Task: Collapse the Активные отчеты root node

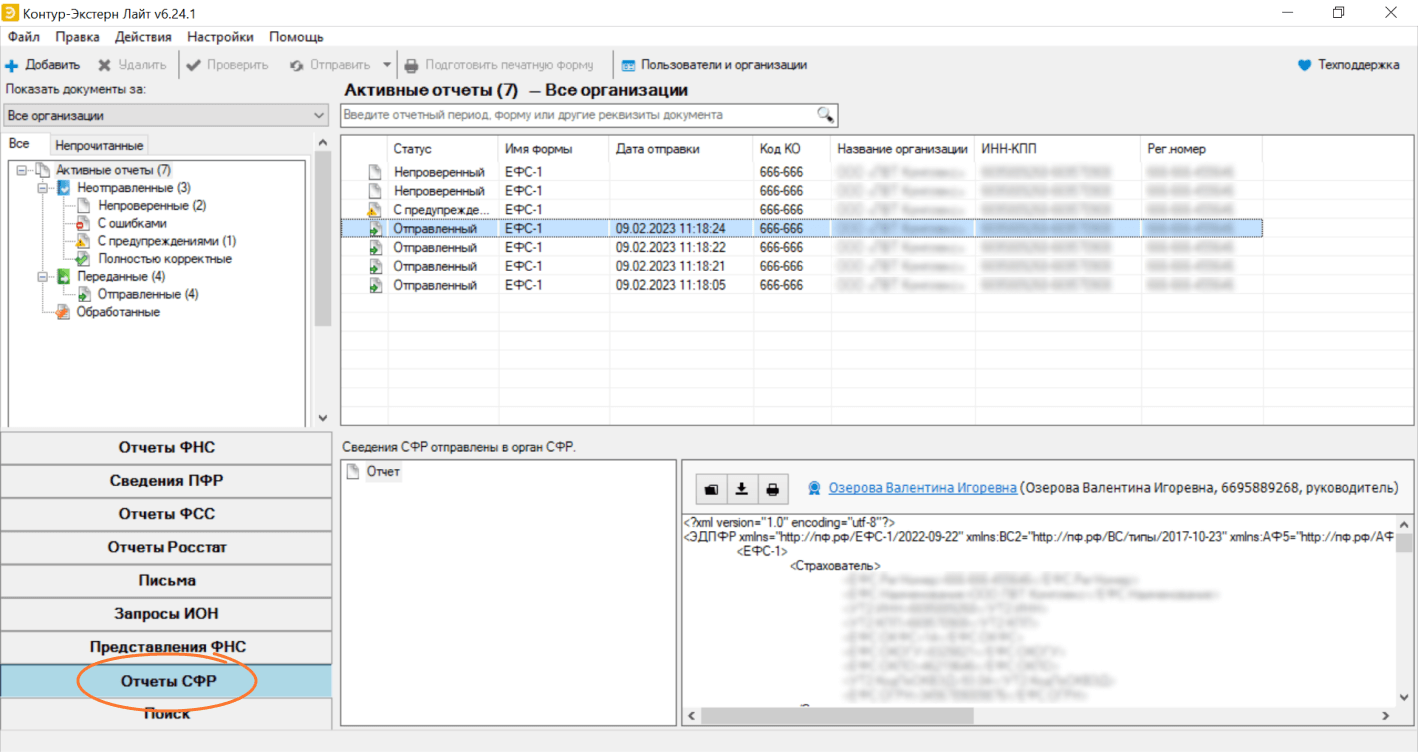Action: point(22,170)
